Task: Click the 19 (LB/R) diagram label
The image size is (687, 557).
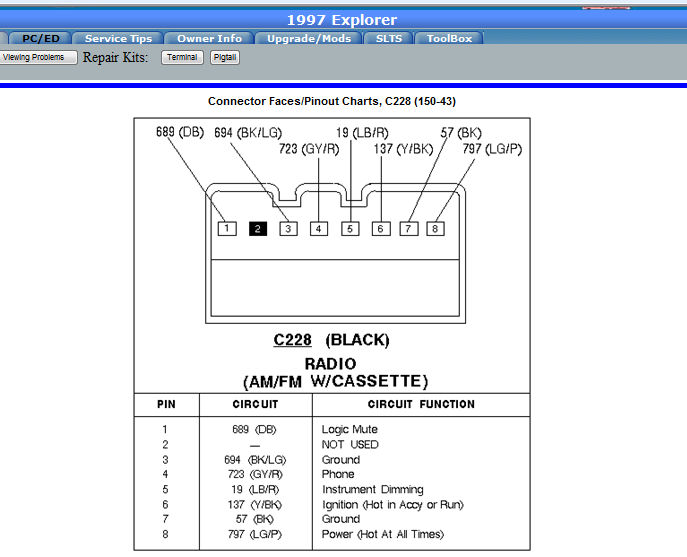Action: [x=362, y=133]
